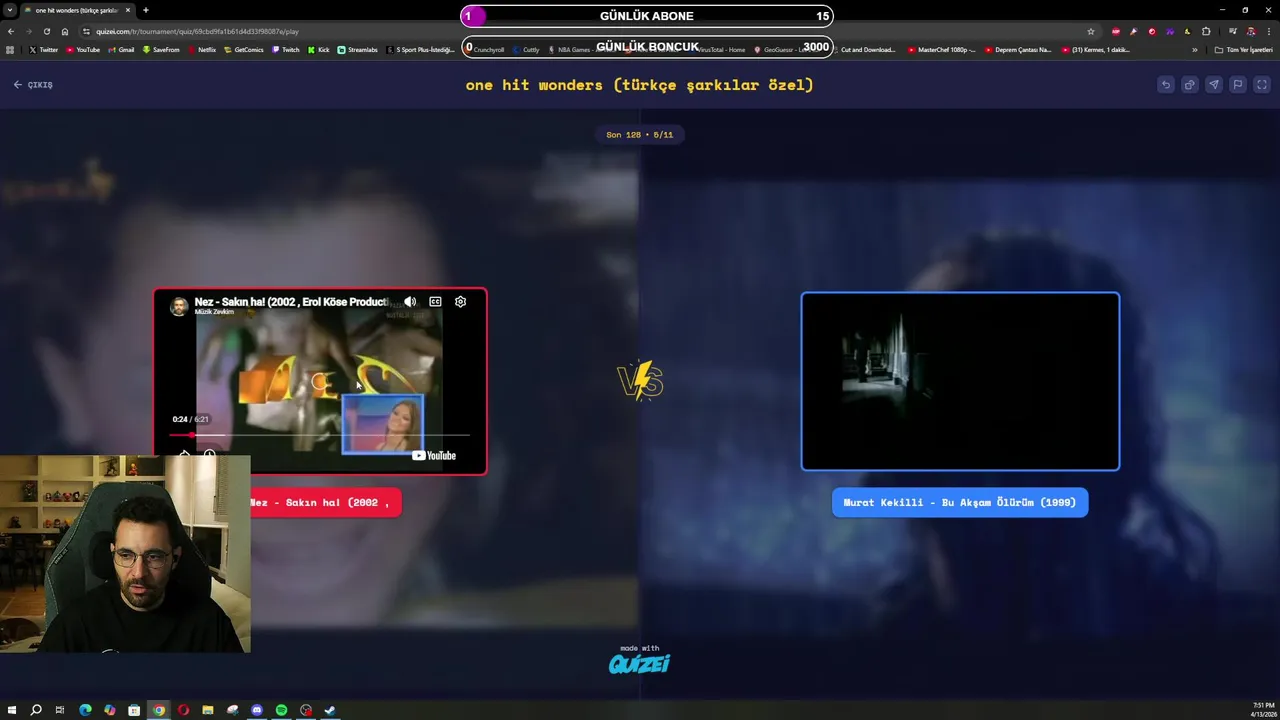Click the taskbar search icon
The image size is (1280, 720).
pyautogui.click(x=36, y=710)
